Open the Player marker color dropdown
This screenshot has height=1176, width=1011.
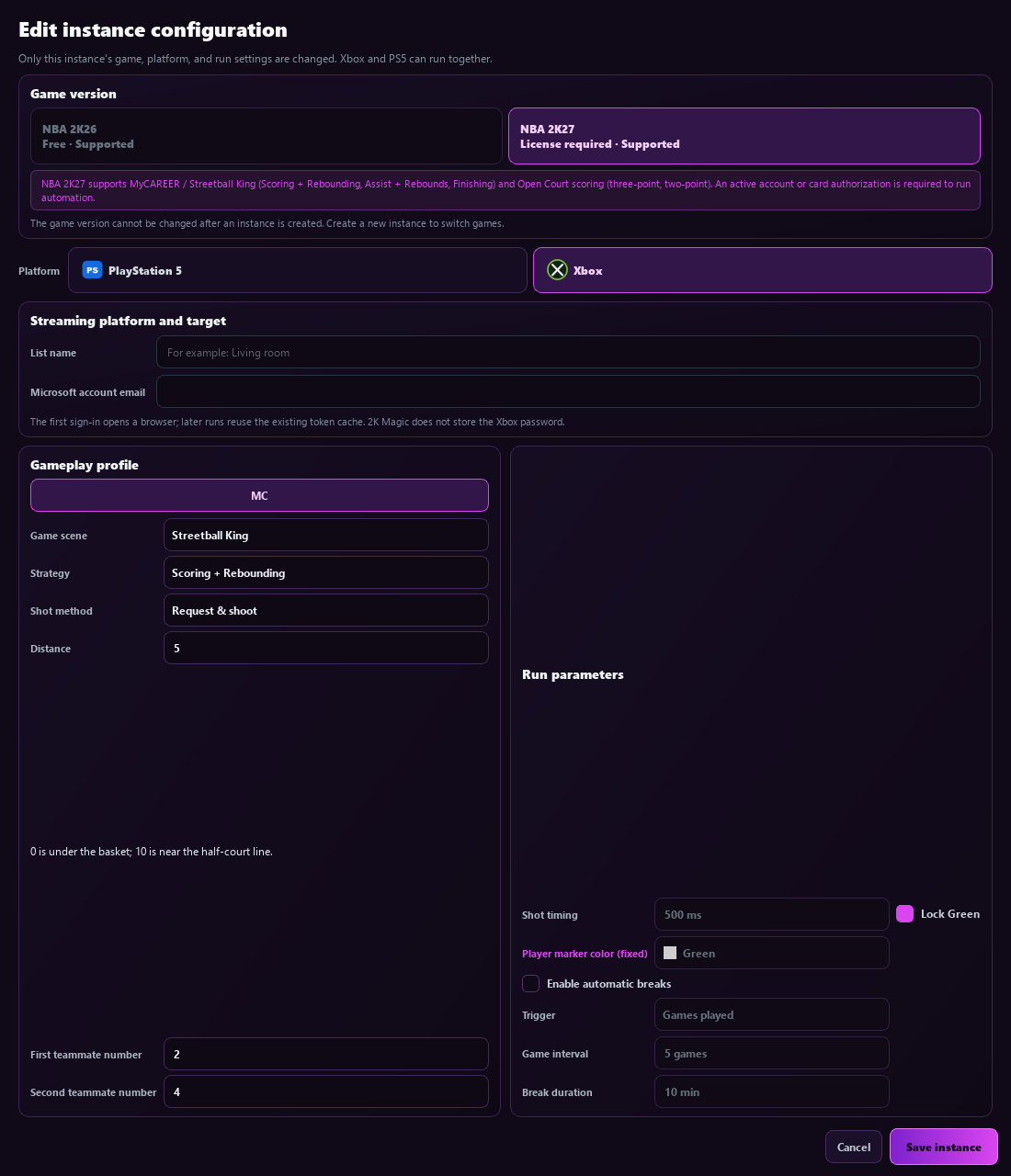pos(772,953)
